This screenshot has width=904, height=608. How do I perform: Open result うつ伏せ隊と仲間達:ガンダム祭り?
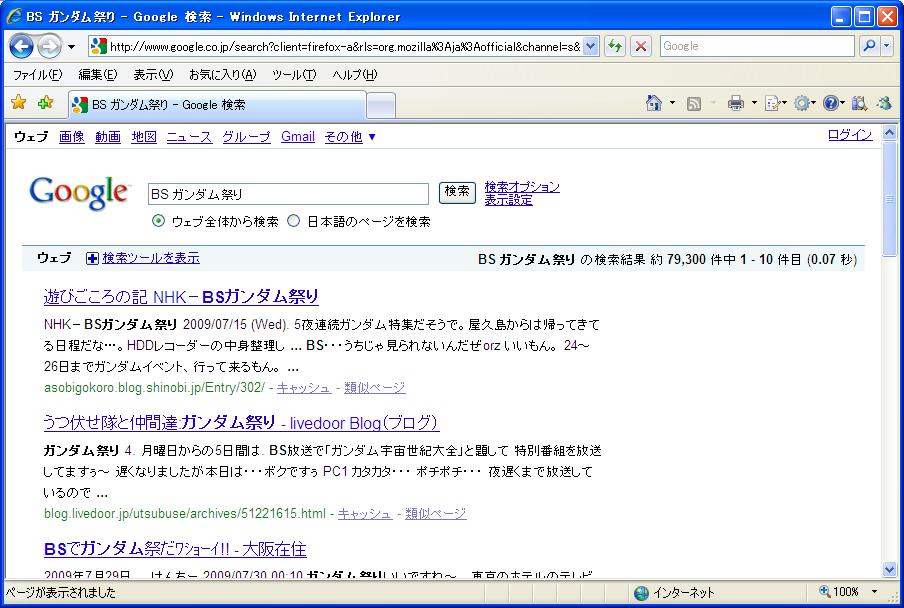241,422
